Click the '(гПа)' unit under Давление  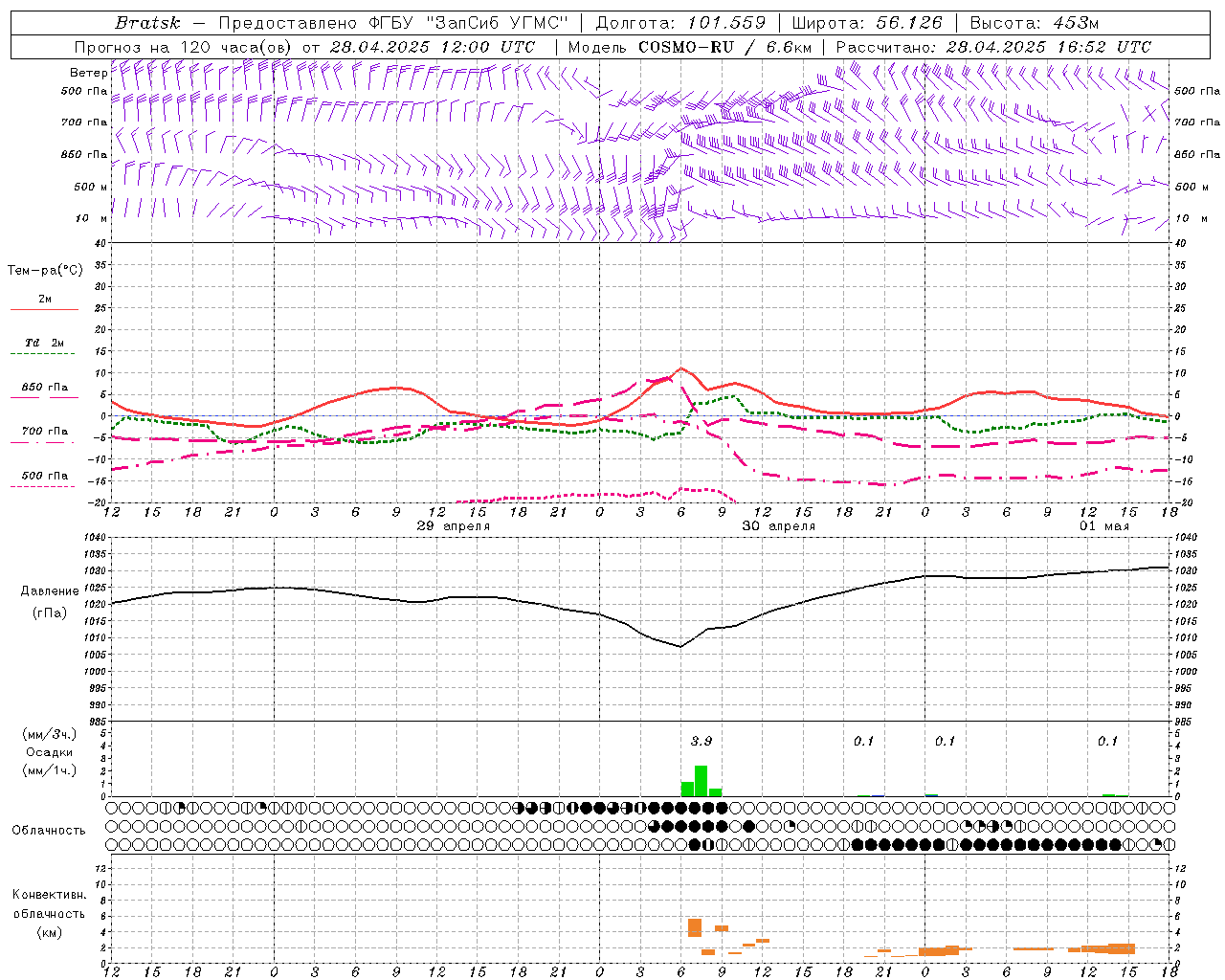[x=50, y=613]
